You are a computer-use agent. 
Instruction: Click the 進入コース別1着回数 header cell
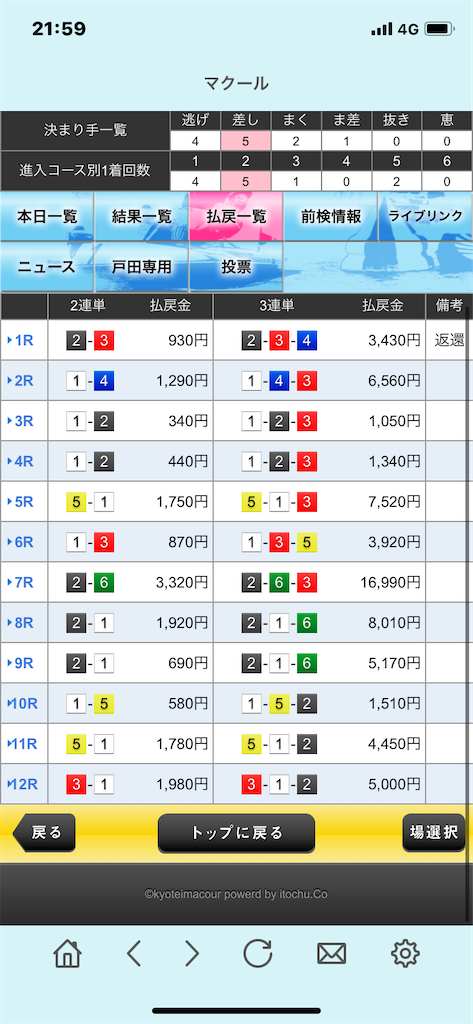86,171
